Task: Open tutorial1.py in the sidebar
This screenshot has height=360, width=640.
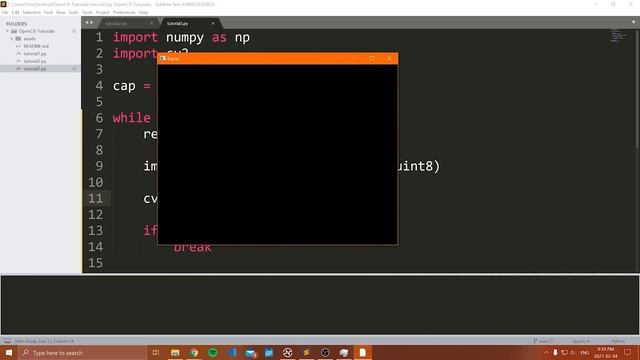Action: click(x=35, y=53)
